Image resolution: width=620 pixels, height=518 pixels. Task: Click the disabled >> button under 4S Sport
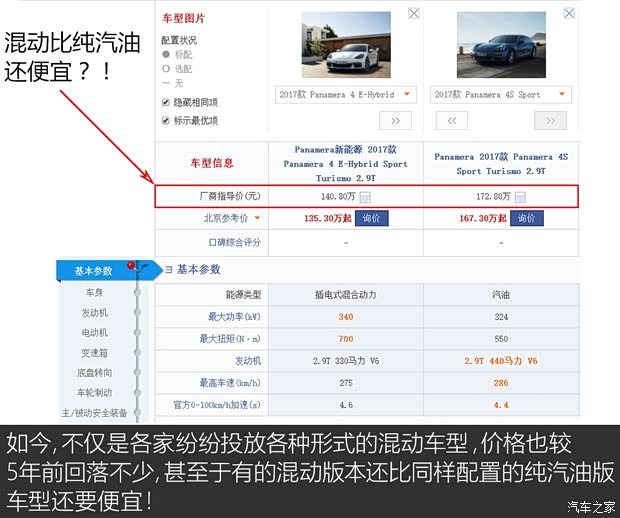[x=550, y=121]
